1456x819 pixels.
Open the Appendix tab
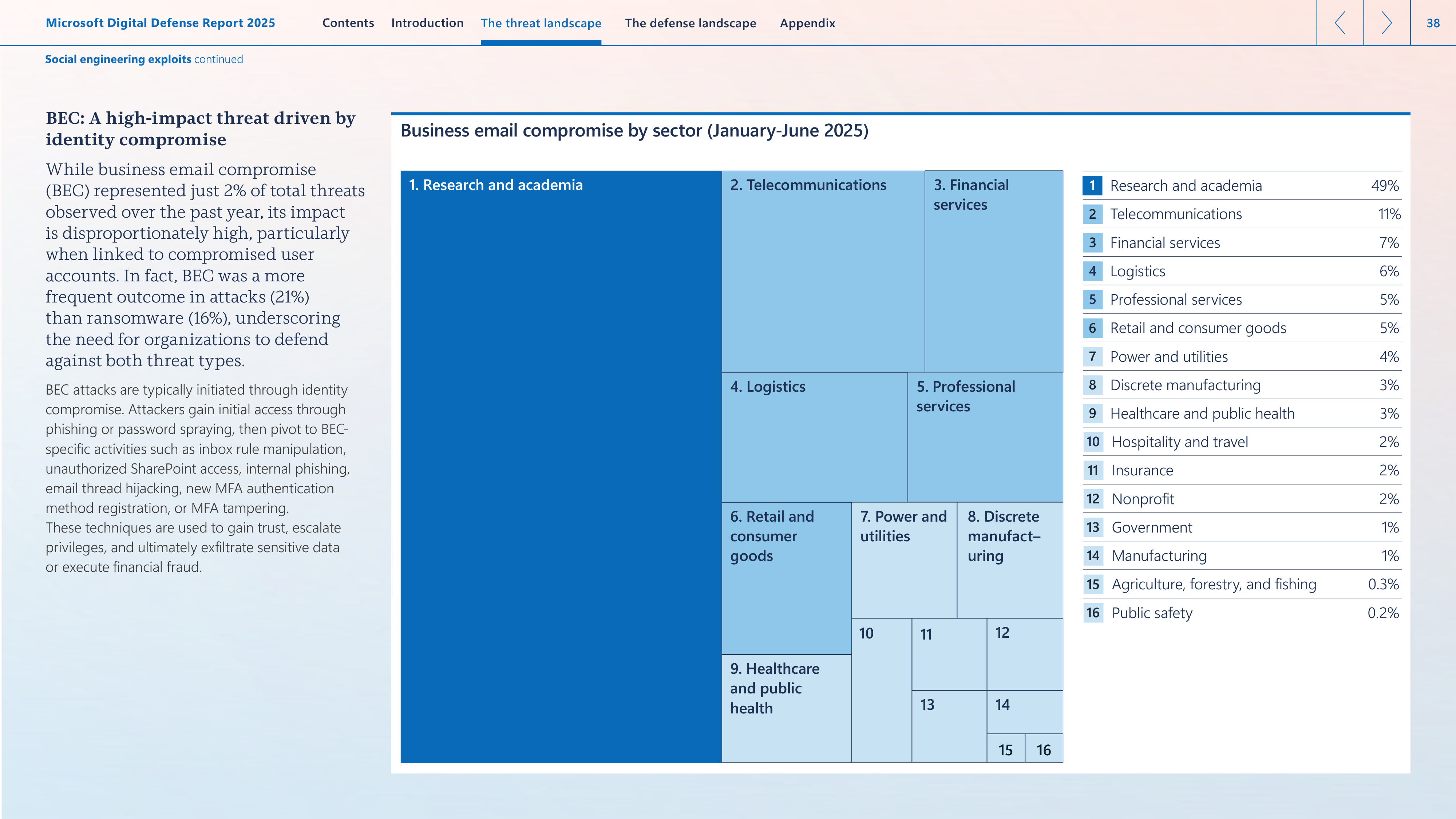point(807,23)
